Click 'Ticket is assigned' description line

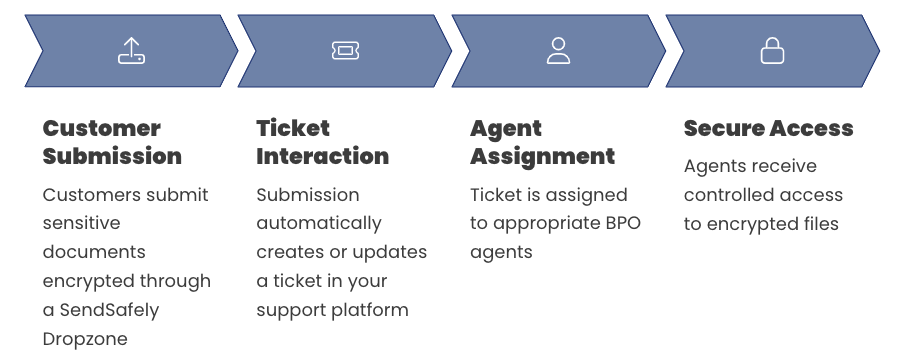pyautogui.click(x=549, y=196)
